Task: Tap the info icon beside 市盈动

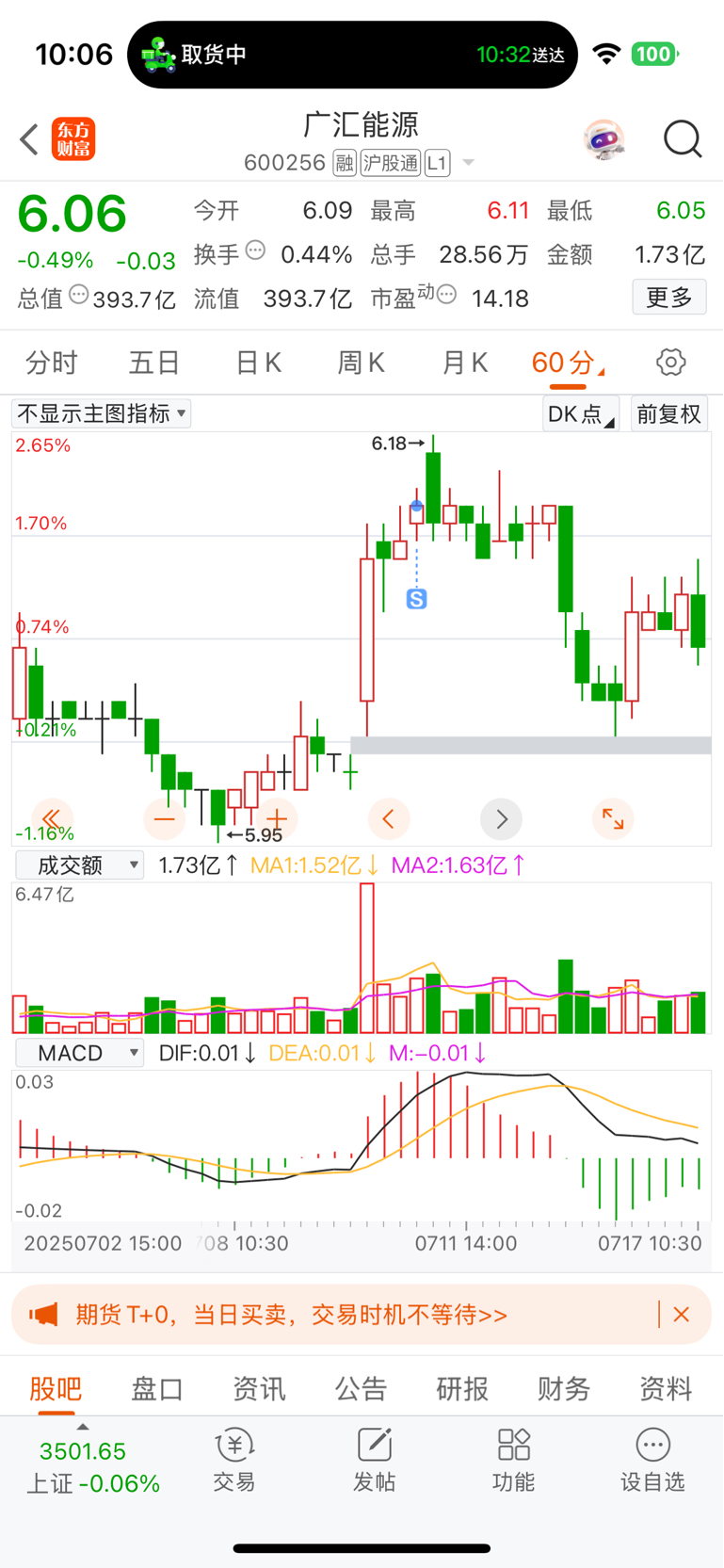Action: [x=447, y=295]
